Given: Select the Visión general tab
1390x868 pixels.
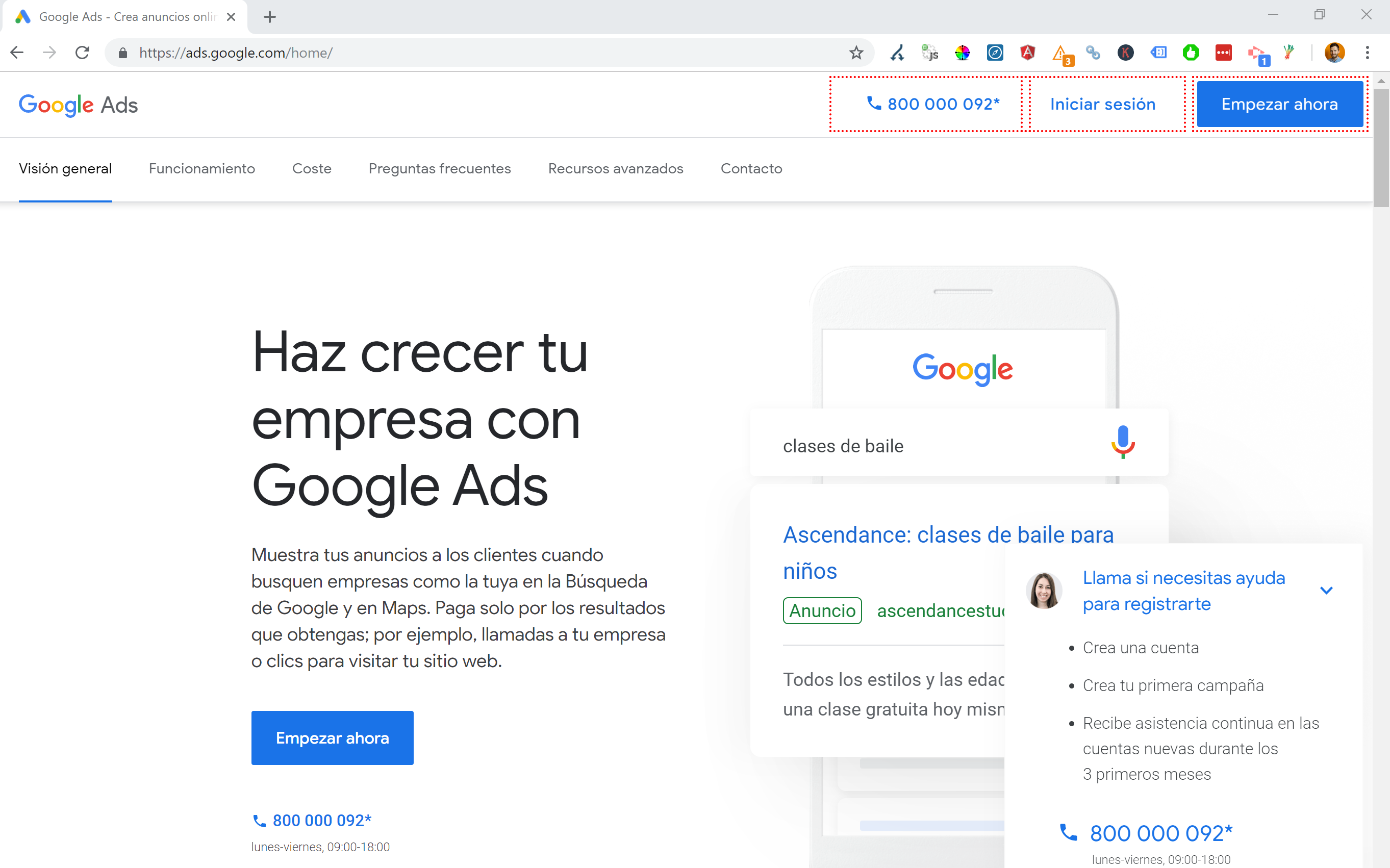Looking at the screenshot, I should click(x=65, y=169).
